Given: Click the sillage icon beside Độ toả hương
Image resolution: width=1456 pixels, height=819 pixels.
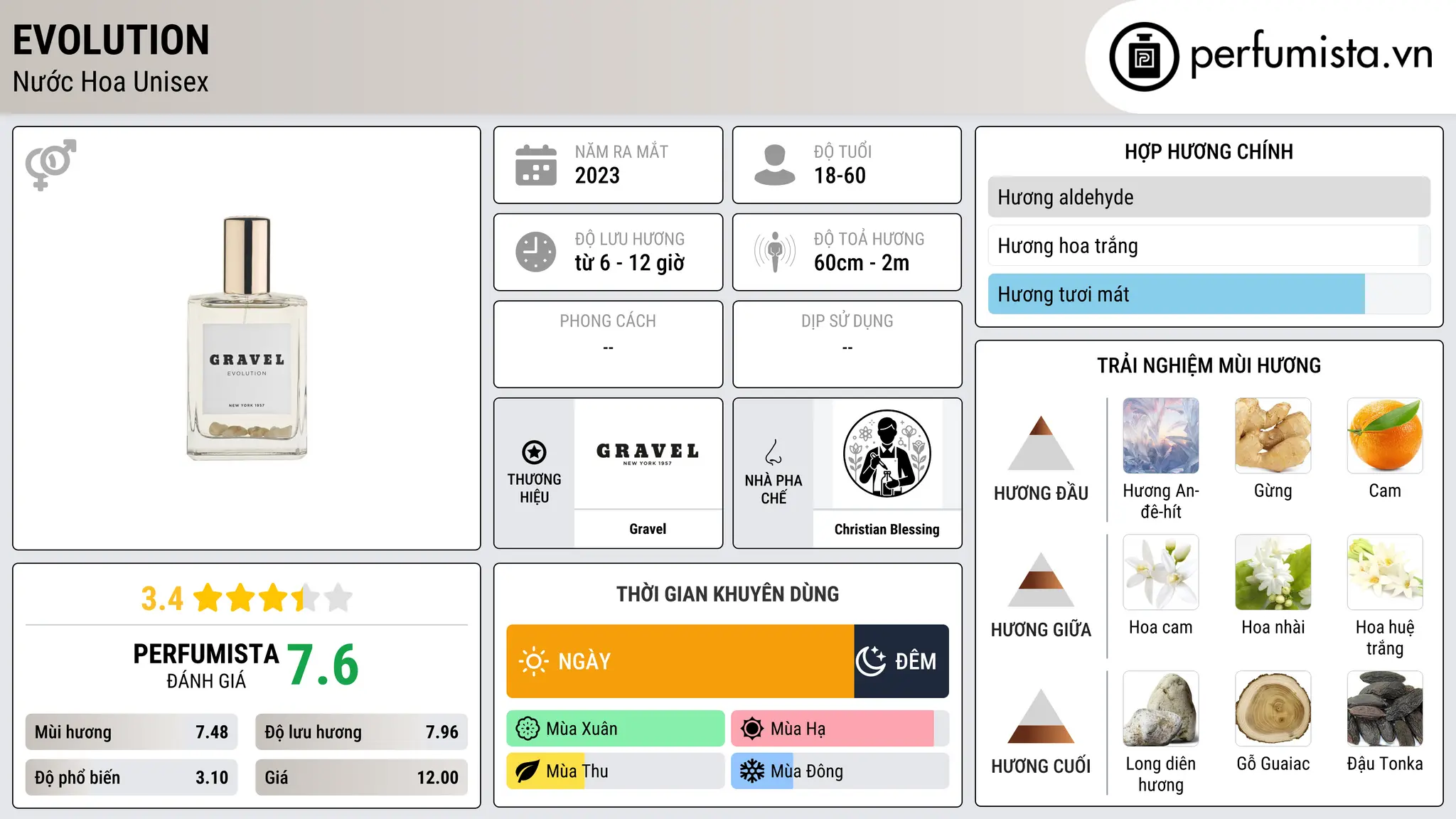Looking at the screenshot, I should [x=774, y=252].
